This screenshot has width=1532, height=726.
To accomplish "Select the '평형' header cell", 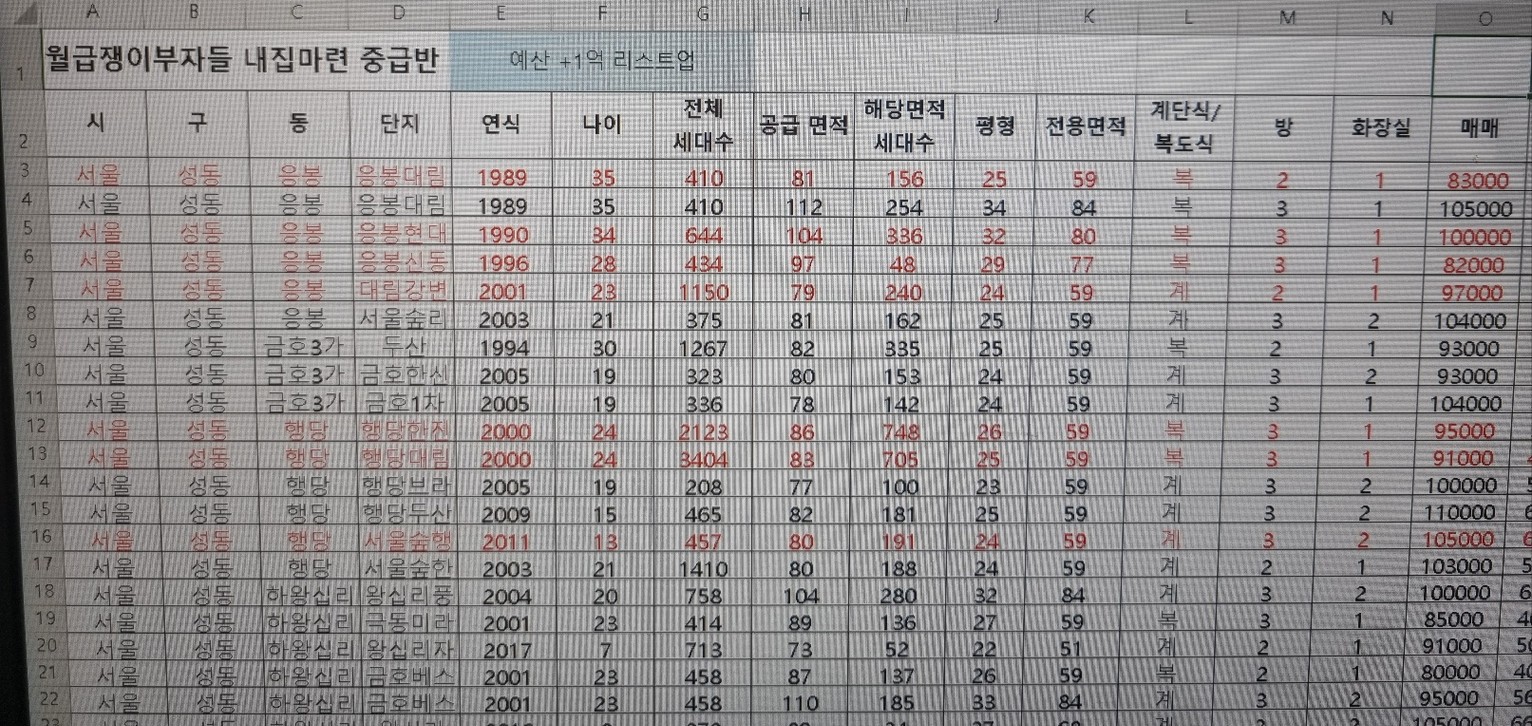I will (x=994, y=127).
